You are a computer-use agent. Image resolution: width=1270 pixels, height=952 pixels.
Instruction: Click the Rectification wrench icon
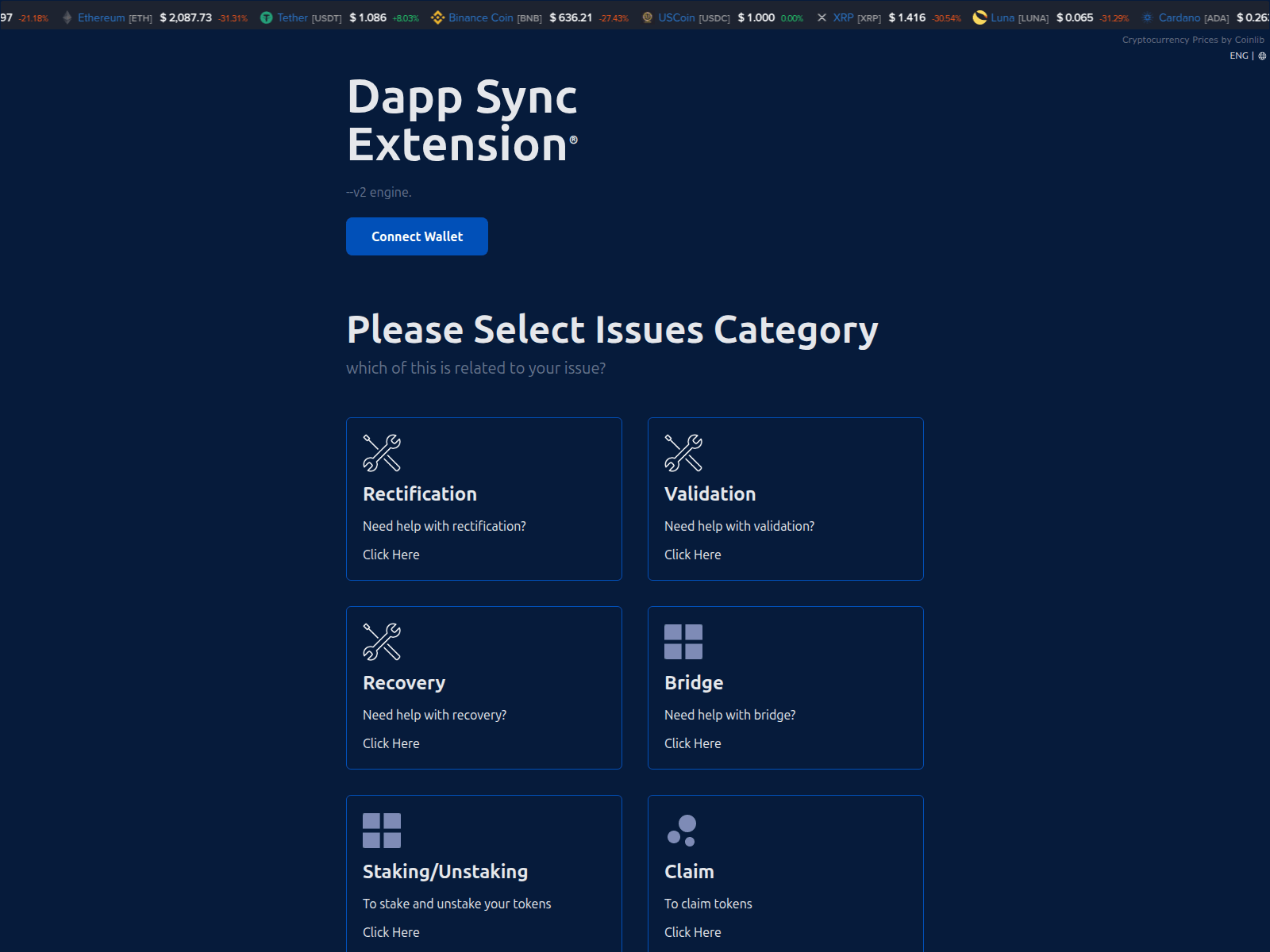380,454
